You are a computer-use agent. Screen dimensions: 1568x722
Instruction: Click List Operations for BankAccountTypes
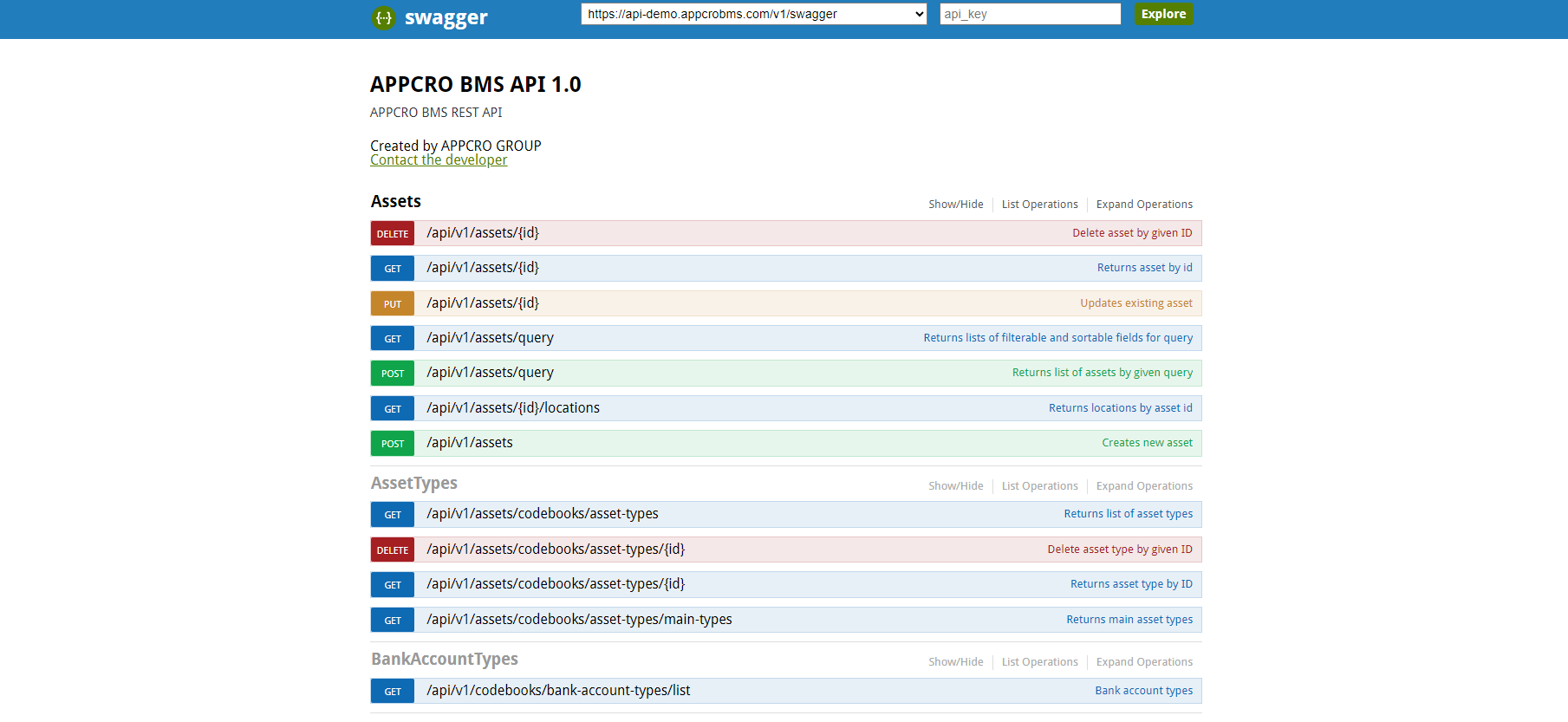click(x=1040, y=662)
